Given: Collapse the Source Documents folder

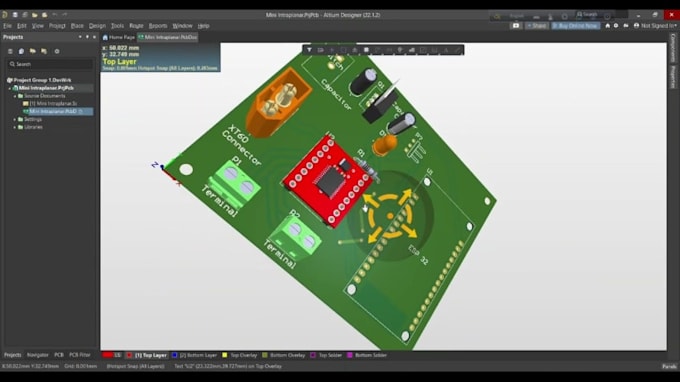Looking at the screenshot, I should coord(15,96).
